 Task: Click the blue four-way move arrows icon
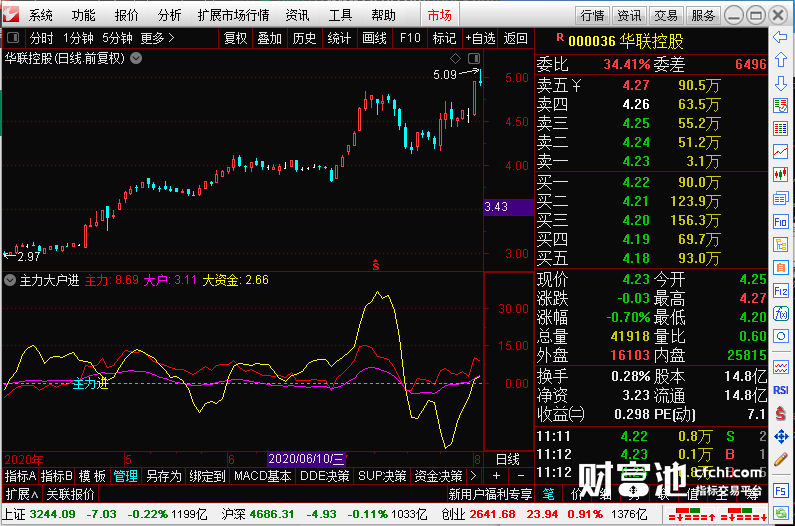780,437
